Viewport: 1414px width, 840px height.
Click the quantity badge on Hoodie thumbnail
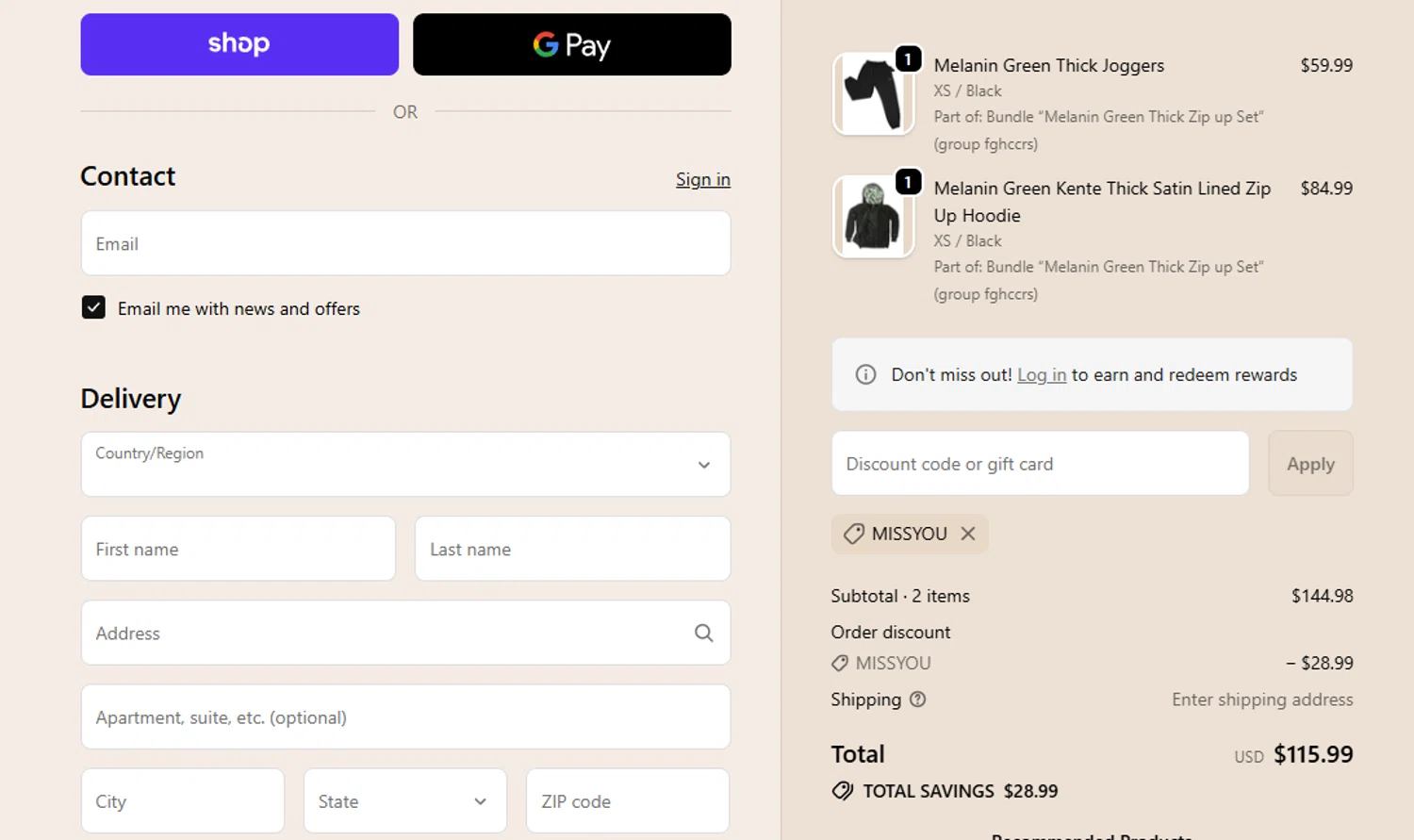[x=908, y=181]
